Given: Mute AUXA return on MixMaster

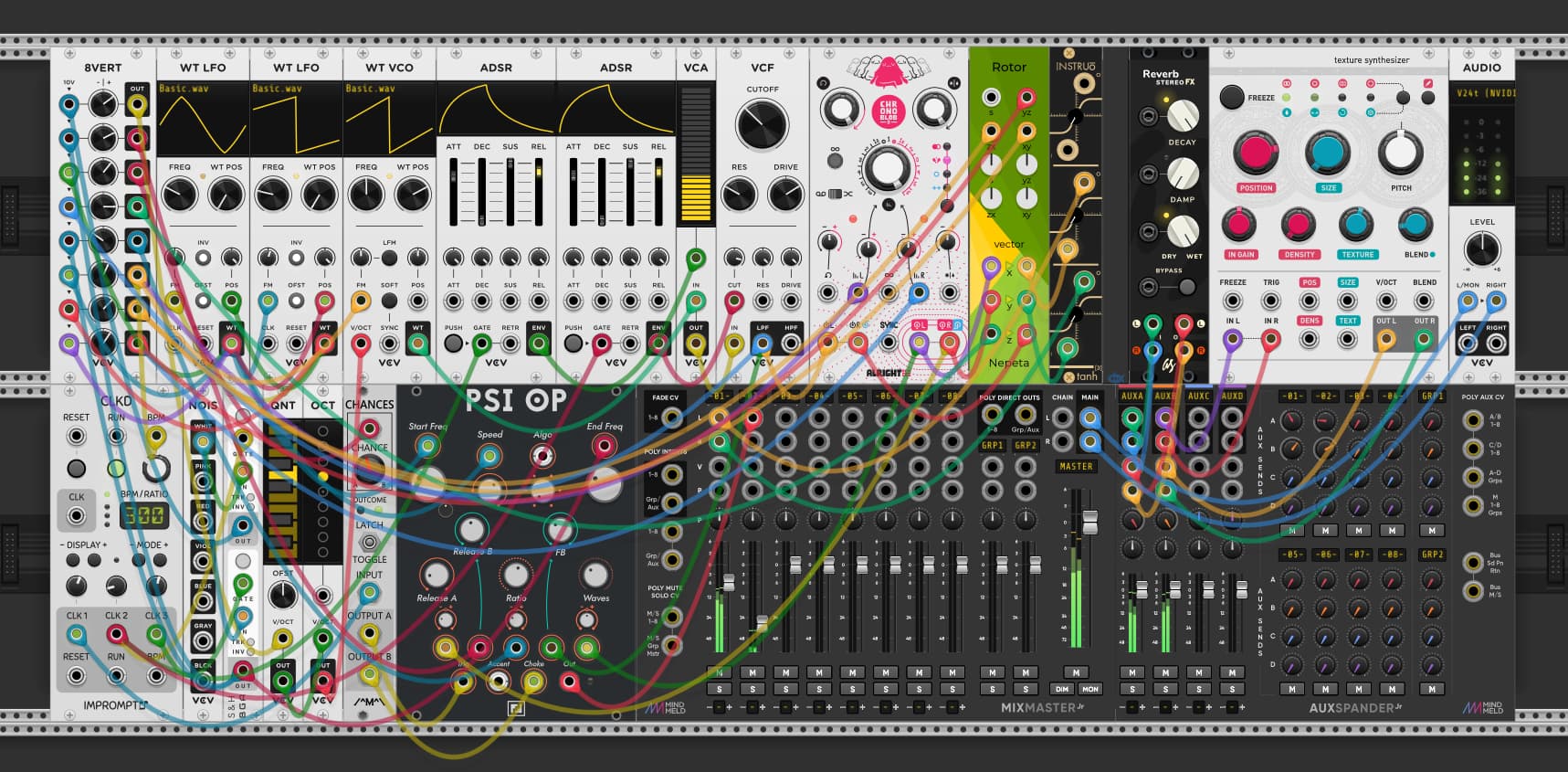Looking at the screenshot, I should 1132,672.
